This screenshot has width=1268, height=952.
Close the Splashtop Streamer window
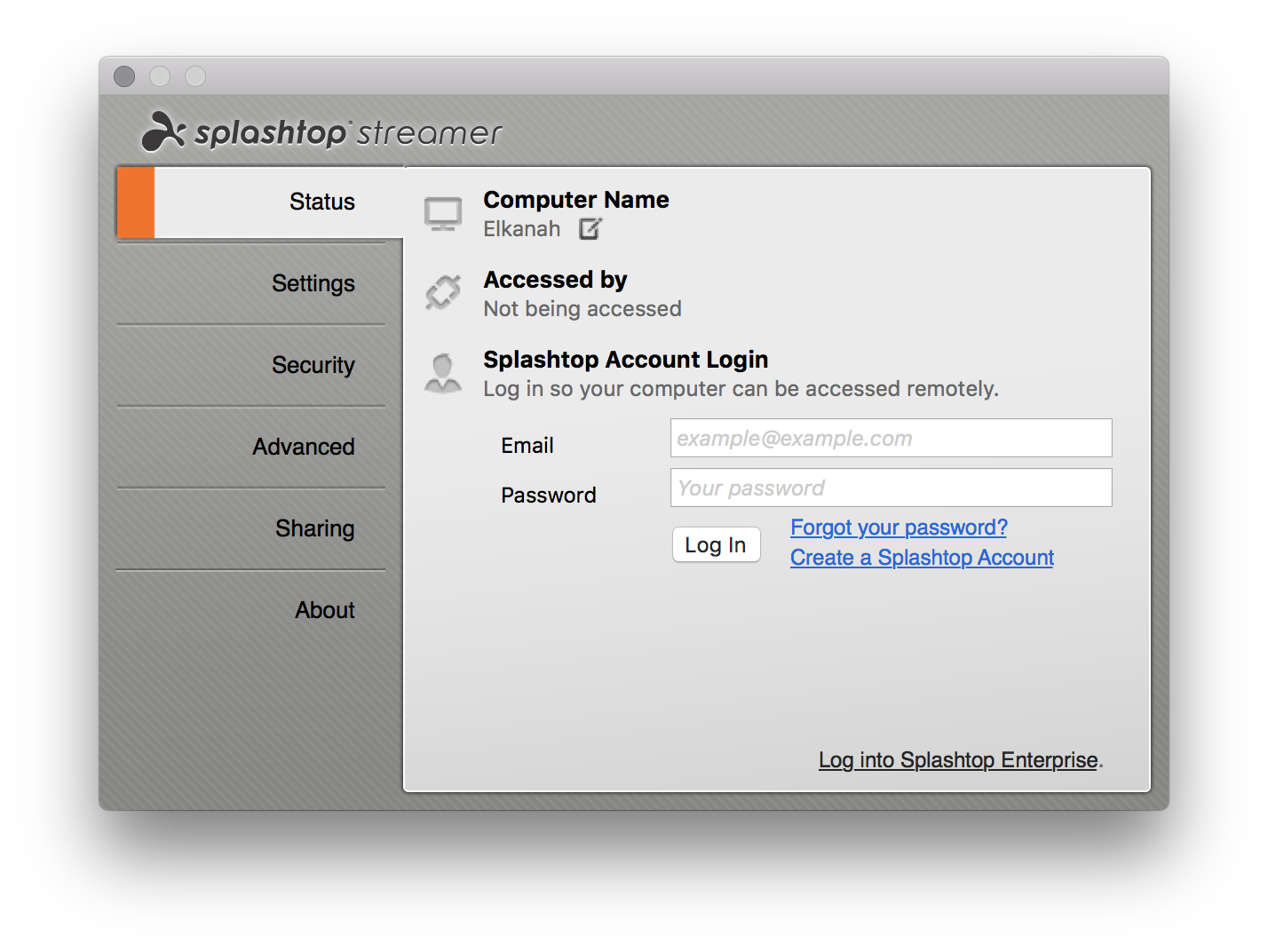point(124,76)
